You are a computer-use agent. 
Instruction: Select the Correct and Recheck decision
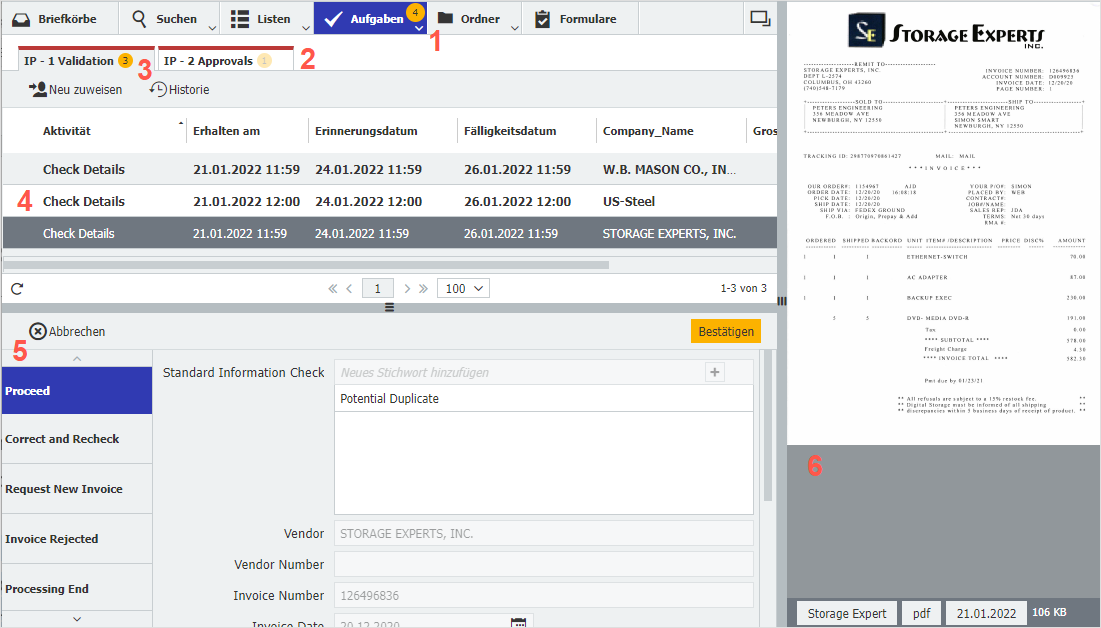click(77, 439)
